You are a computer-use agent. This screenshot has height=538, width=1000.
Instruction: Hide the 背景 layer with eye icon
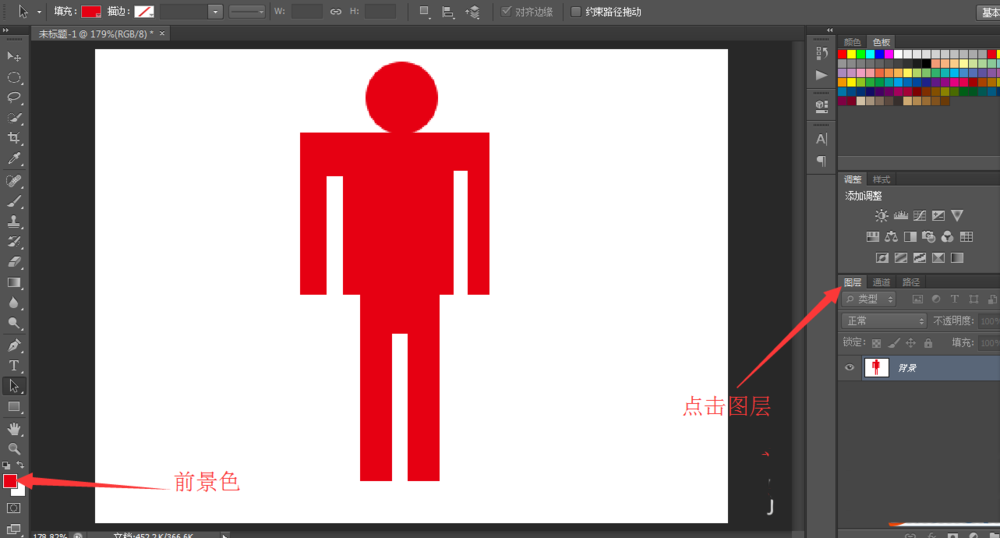point(849,368)
